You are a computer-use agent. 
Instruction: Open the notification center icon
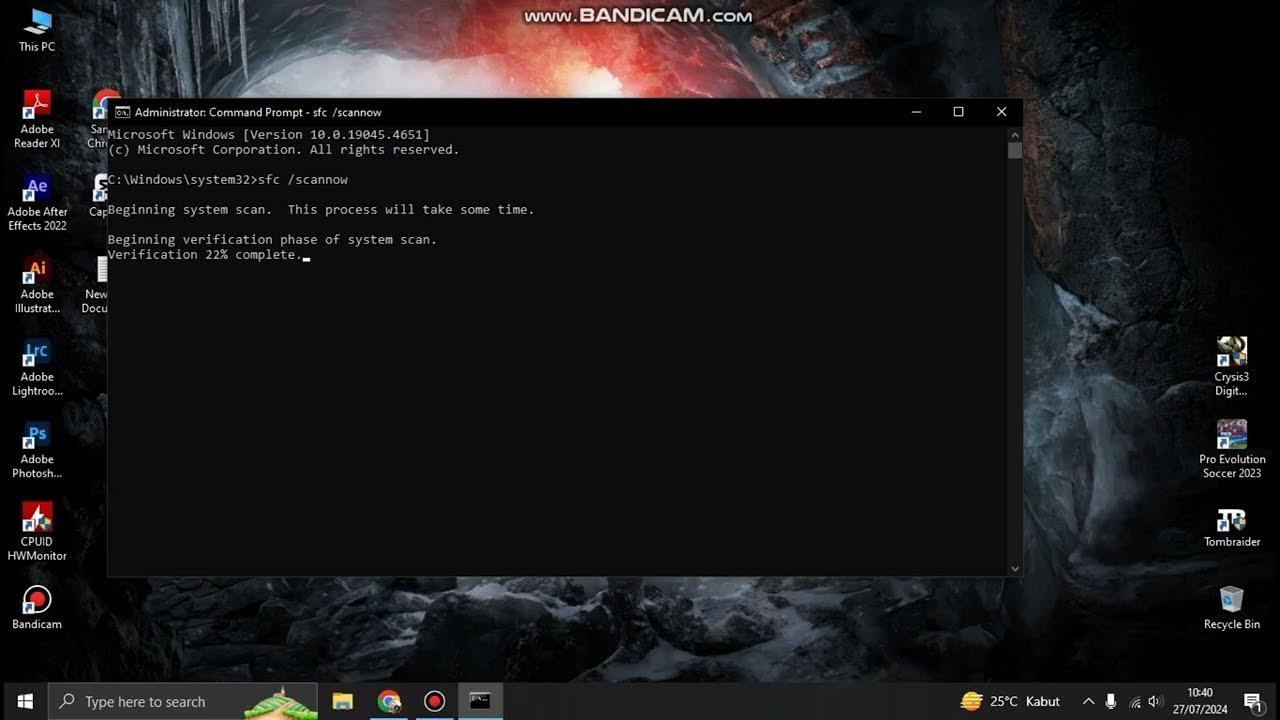pyautogui.click(x=1252, y=701)
